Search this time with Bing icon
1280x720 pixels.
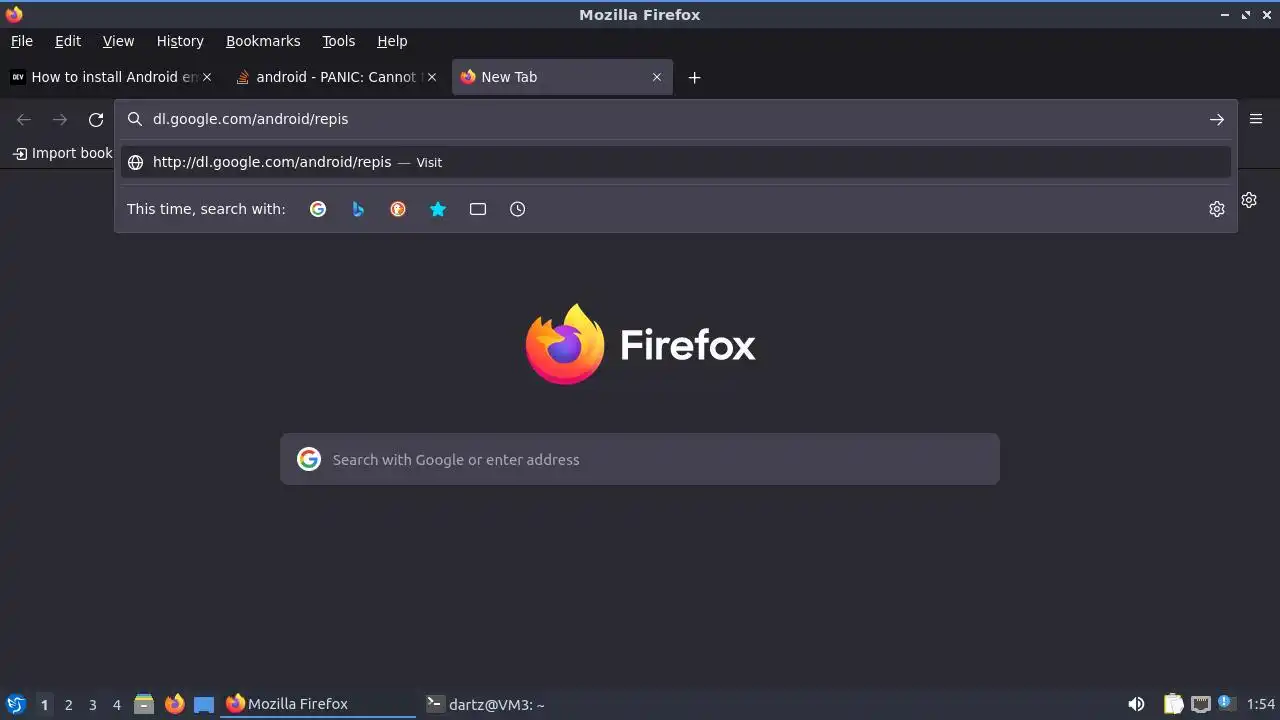[358, 209]
